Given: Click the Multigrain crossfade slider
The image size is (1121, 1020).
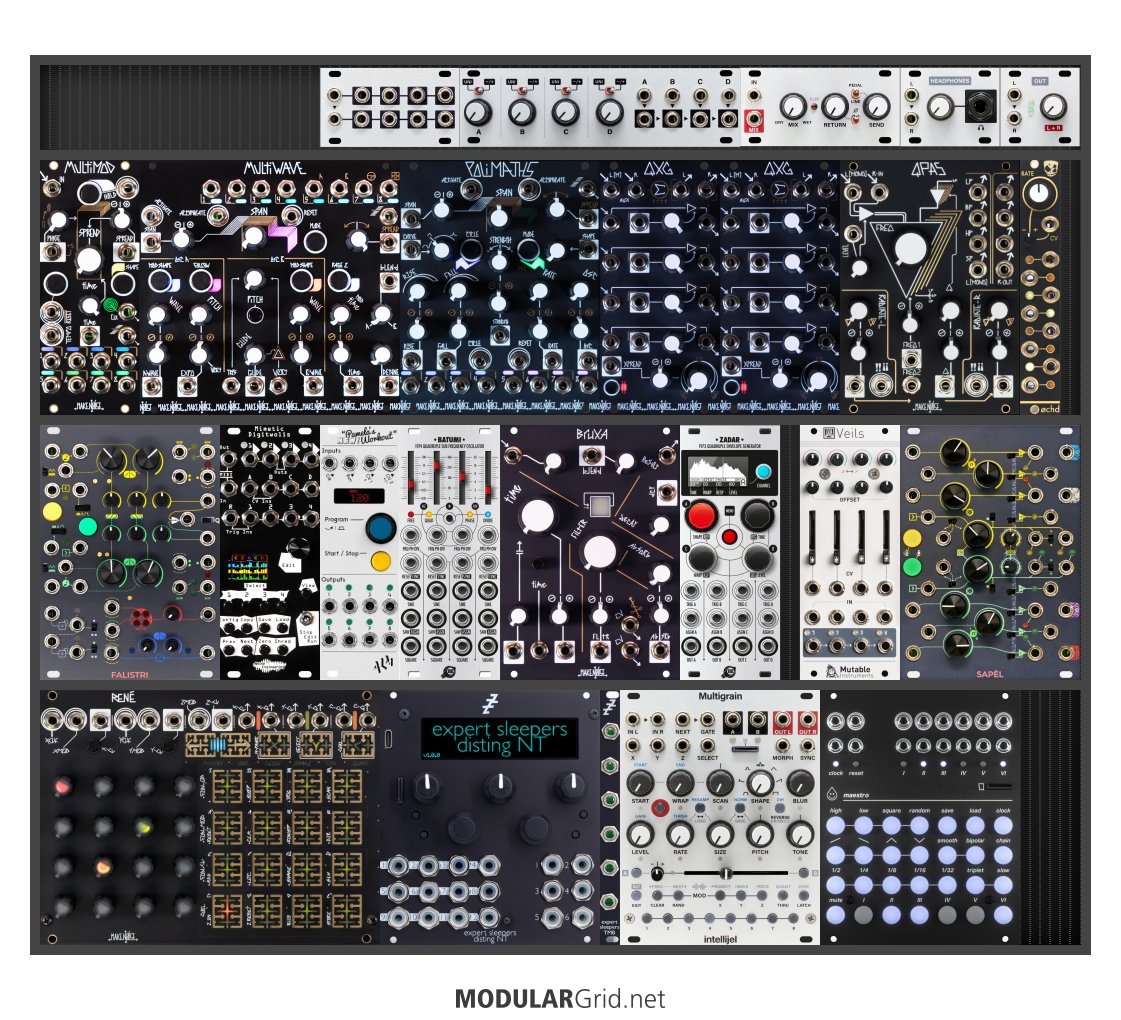Looking at the screenshot, I should [x=725, y=873].
